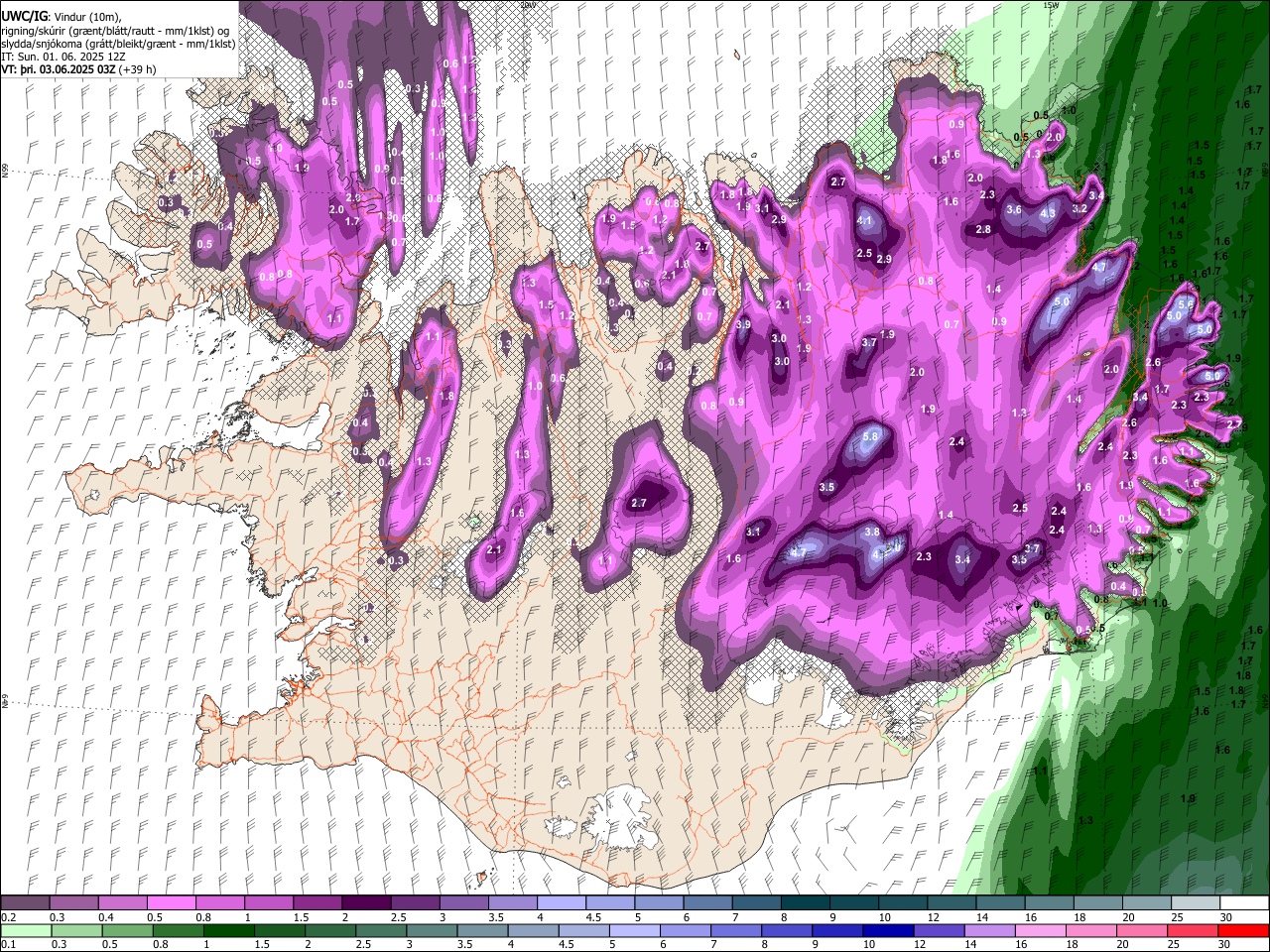
Task: Select the 0.3–0.5 light green swatch, lower scale
Action: point(76,931)
